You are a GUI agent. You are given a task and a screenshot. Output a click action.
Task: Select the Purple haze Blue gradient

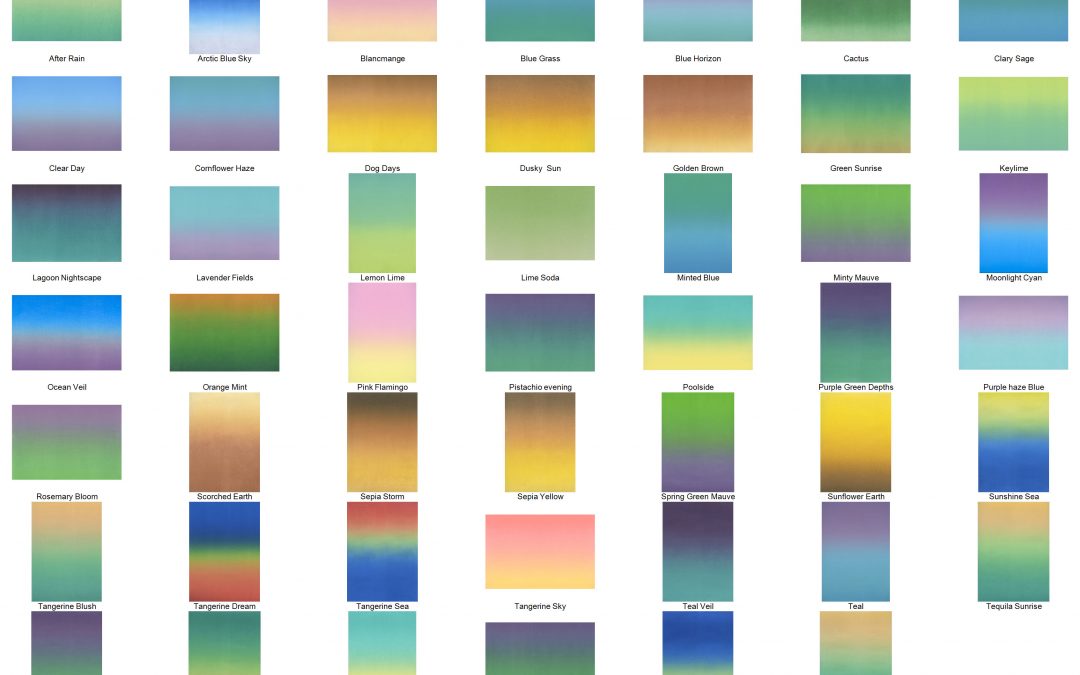coord(1013,332)
